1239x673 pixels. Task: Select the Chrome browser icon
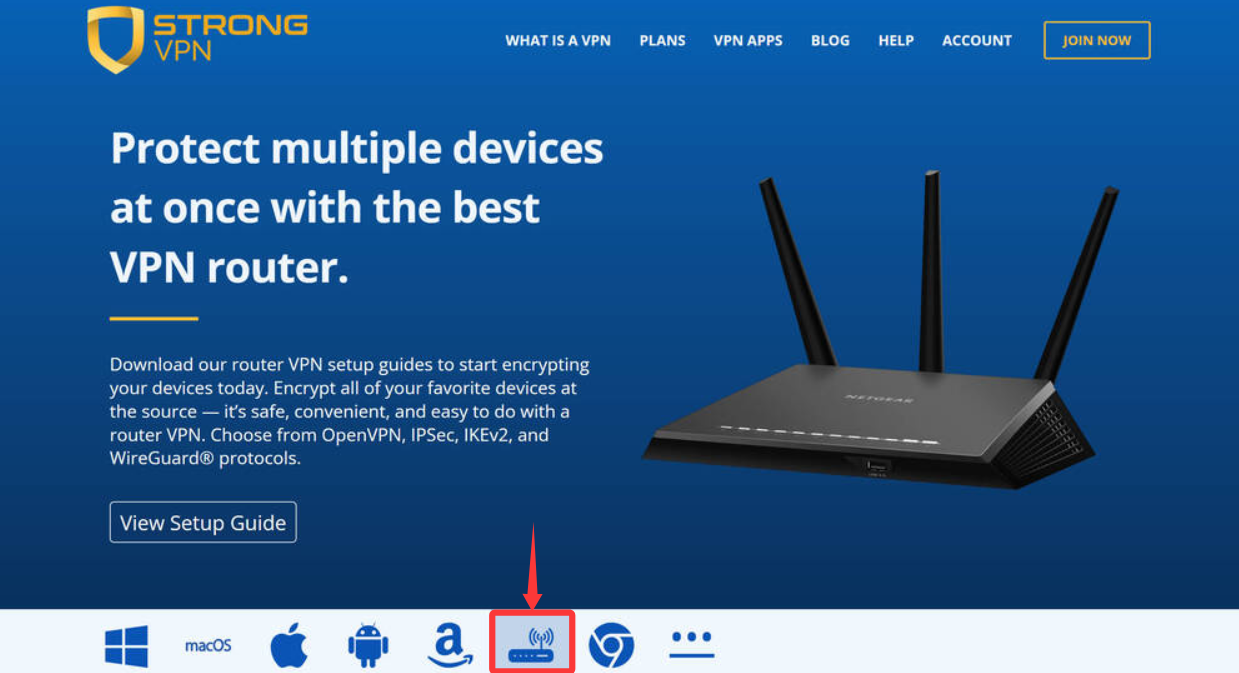pos(611,645)
